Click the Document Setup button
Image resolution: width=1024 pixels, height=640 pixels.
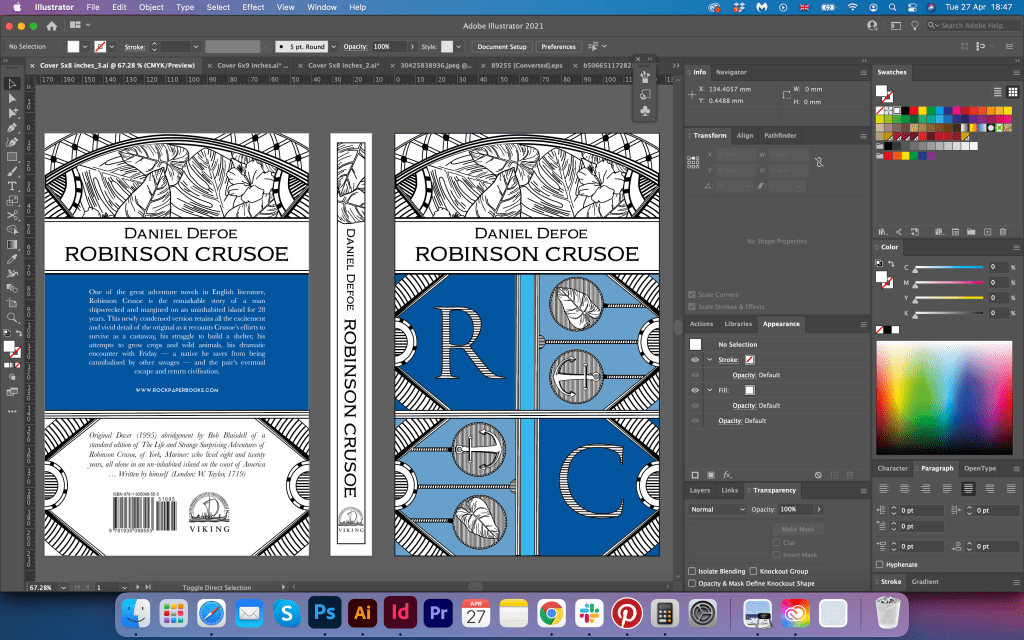tap(501, 46)
